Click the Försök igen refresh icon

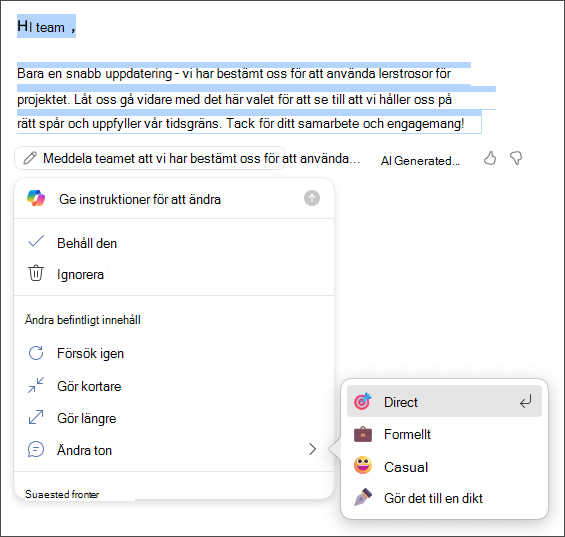[x=36, y=353]
